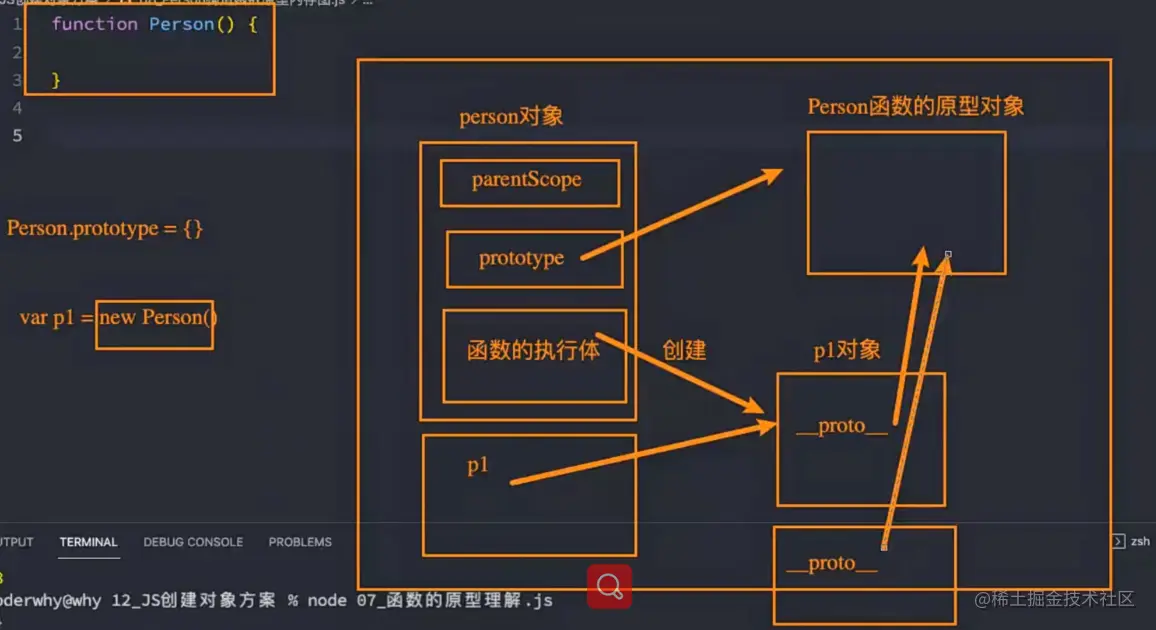Viewport: 1156px width, 630px height.
Task: Click line number 5 in the editor
Action: (x=16, y=135)
